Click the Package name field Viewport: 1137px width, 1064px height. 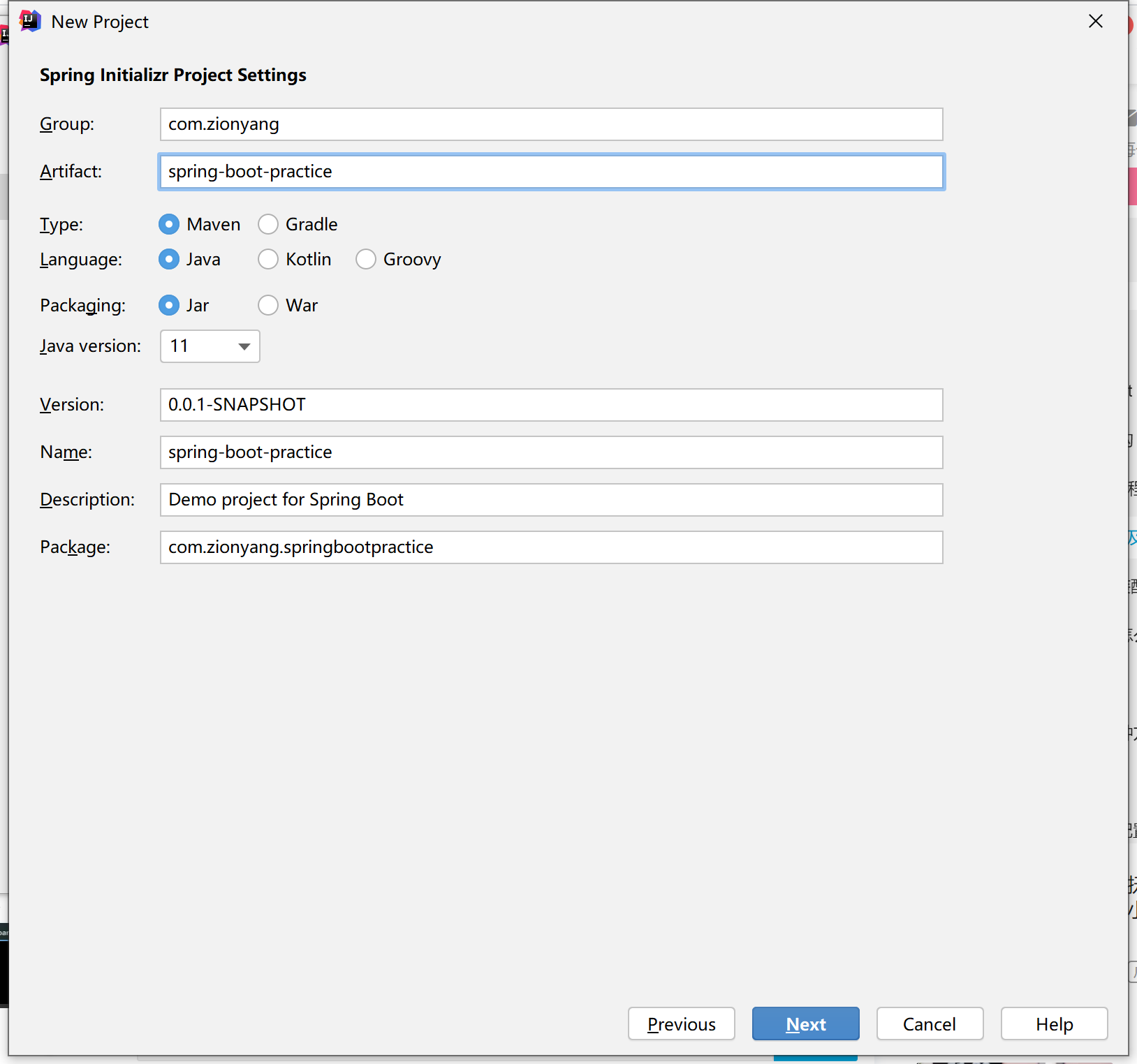pyautogui.click(x=551, y=547)
